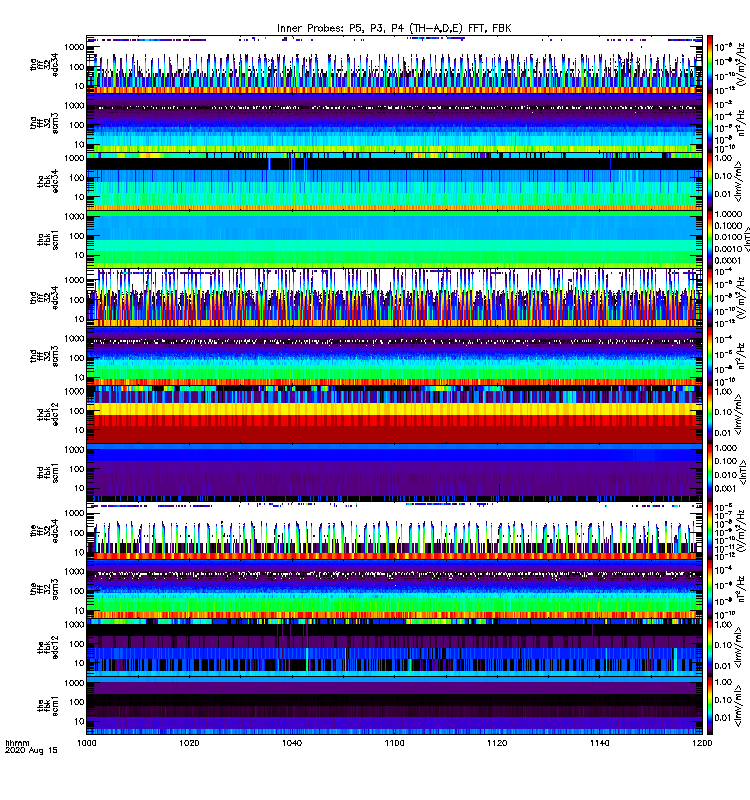The width and height of the screenshot is (750, 800).
Task: Click the red band in thd fbk edc12 panel
Action: point(394,420)
